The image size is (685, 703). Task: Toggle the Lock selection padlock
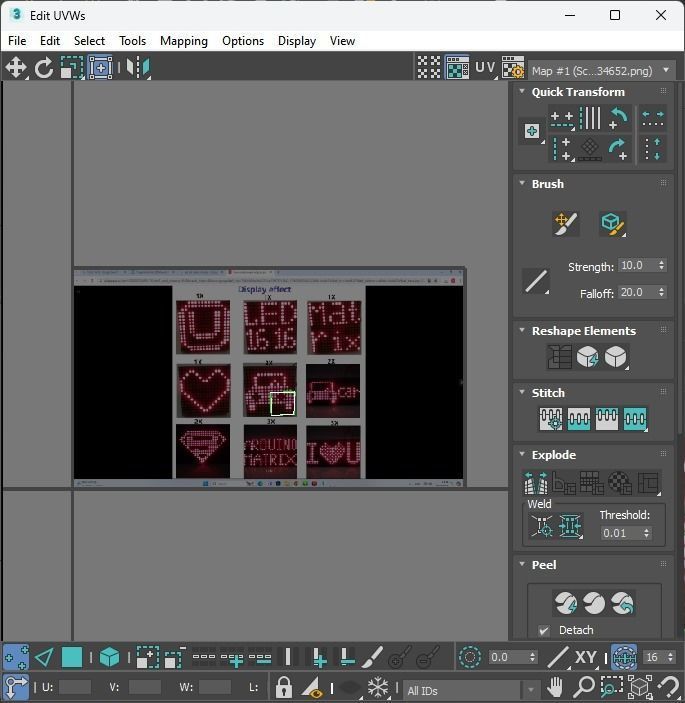283,686
